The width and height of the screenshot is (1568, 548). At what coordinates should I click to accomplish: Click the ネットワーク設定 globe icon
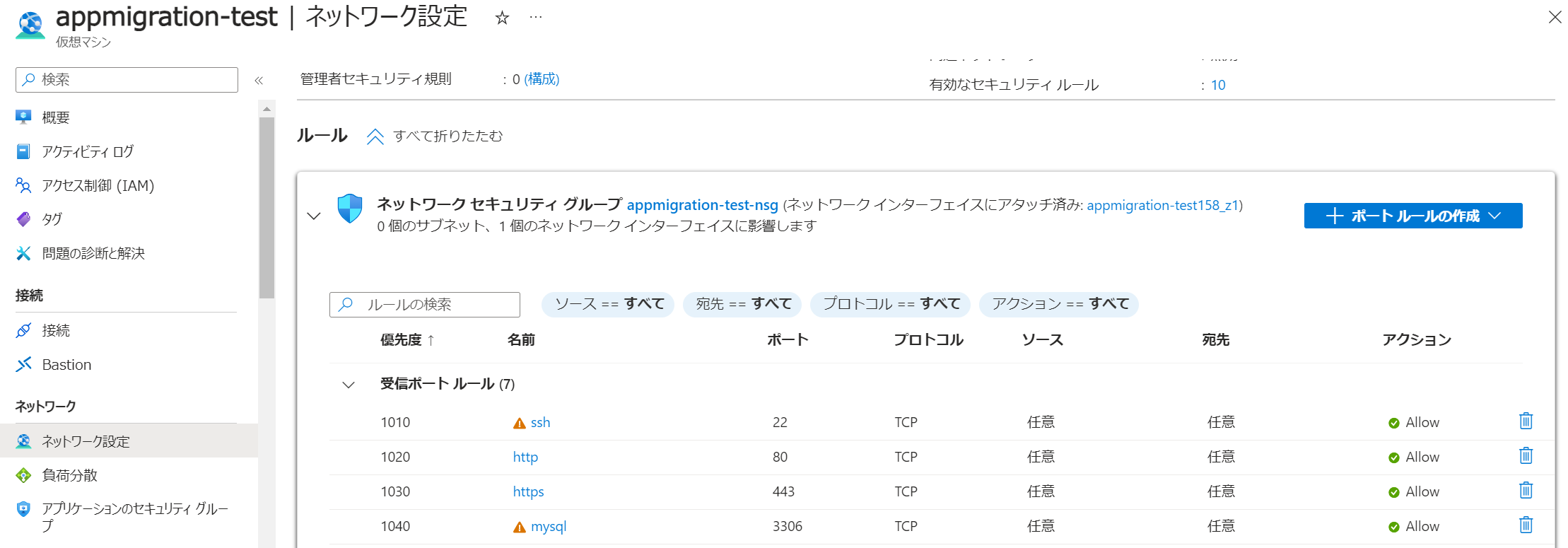pyautogui.click(x=23, y=441)
